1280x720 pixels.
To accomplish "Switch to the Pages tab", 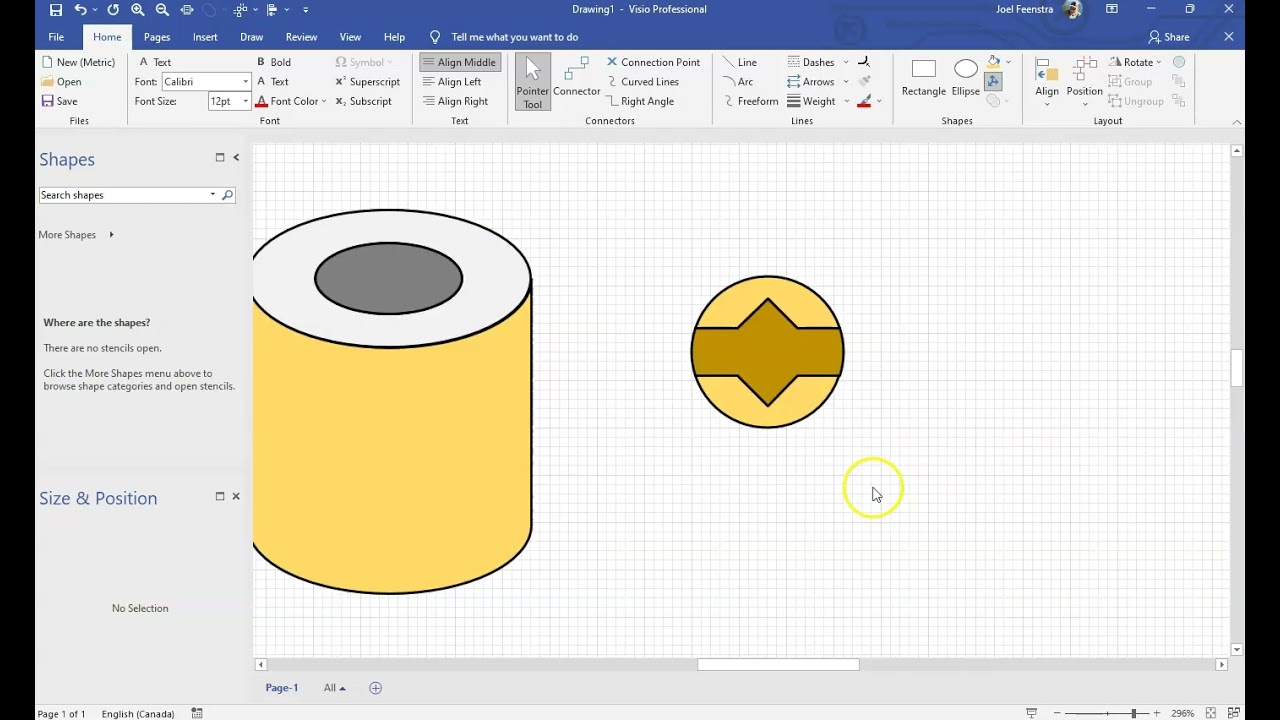I will coord(157,37).
